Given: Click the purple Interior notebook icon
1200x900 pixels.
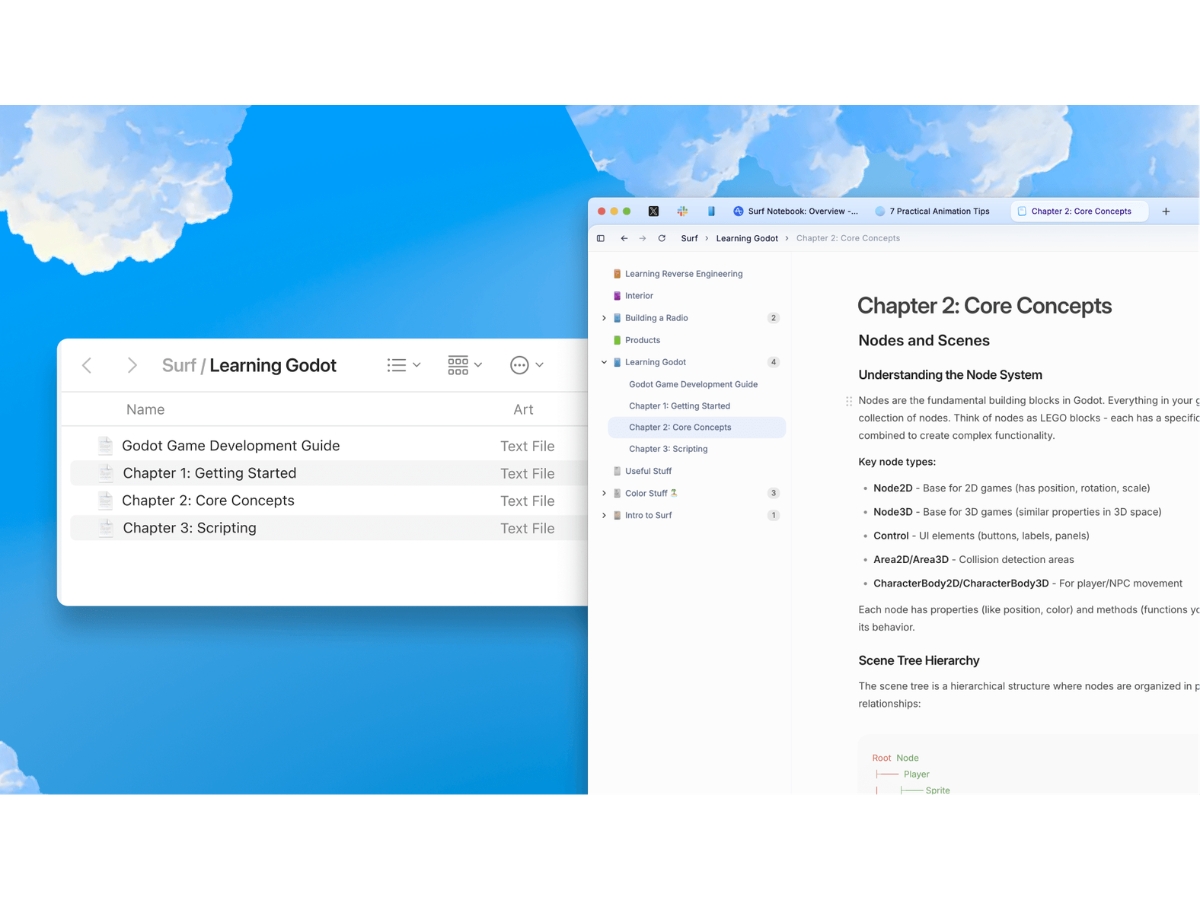Looking at the screenshot, I should pyautogui.click(x=617, y=296).
